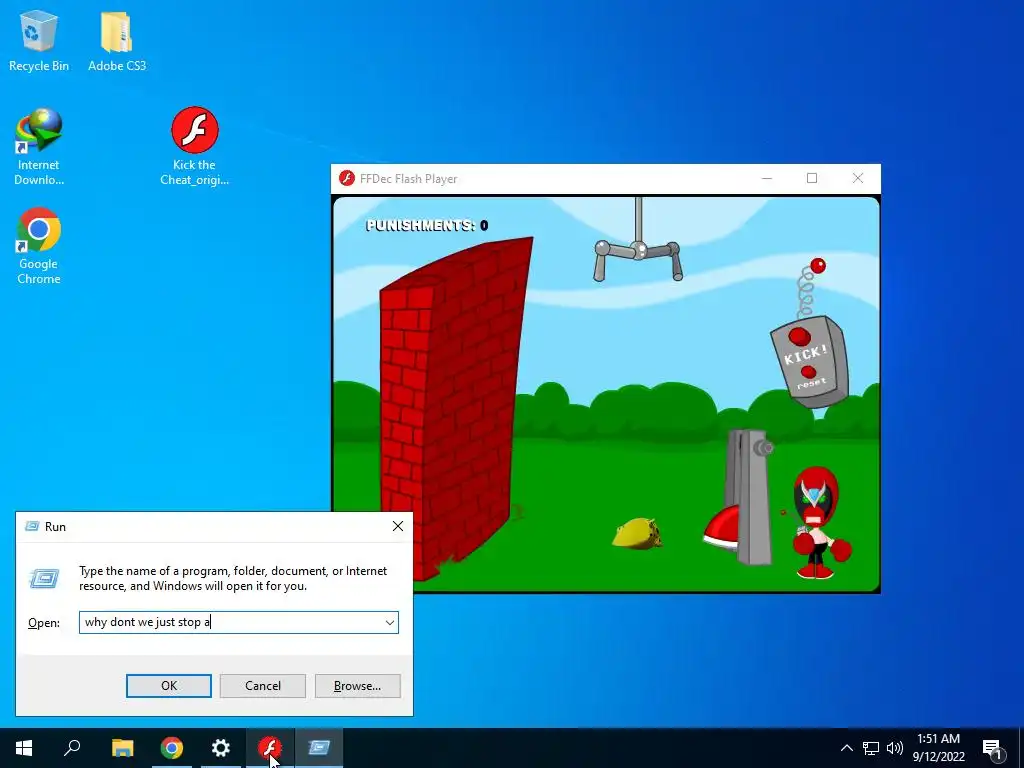
Task: Open the Recycle Bin desktop icon
Action: (x=39, y=40)
